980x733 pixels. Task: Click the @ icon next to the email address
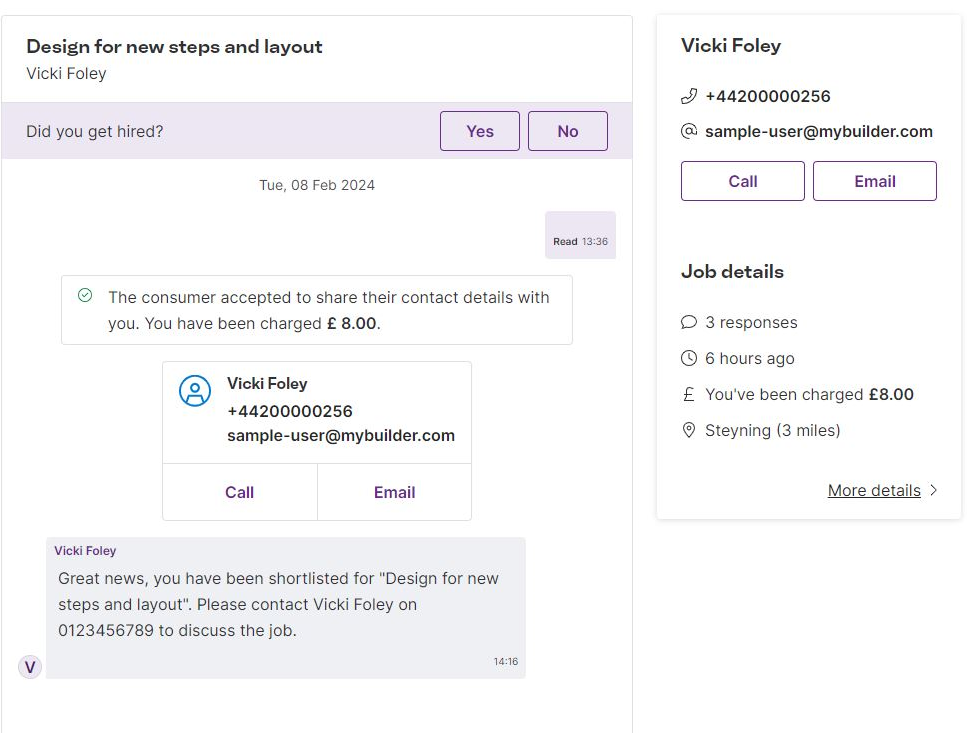pos(688,131)
